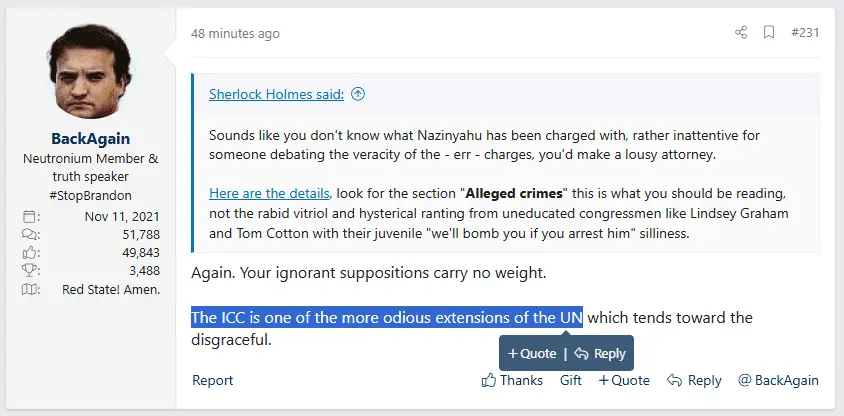This screenshot has width=844, height=416.
Task: Click the share icon at post top
Action: point(741,32)
